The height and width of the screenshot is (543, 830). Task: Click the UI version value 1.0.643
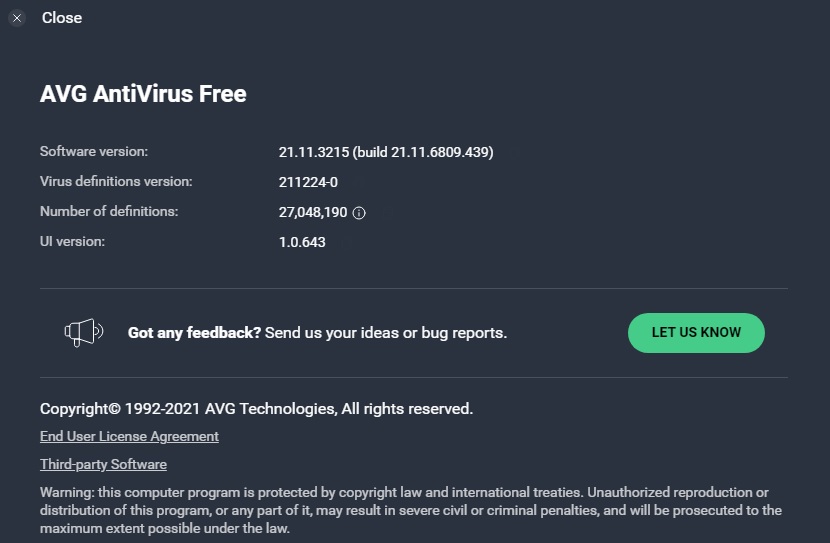click(x=302, y=242)
